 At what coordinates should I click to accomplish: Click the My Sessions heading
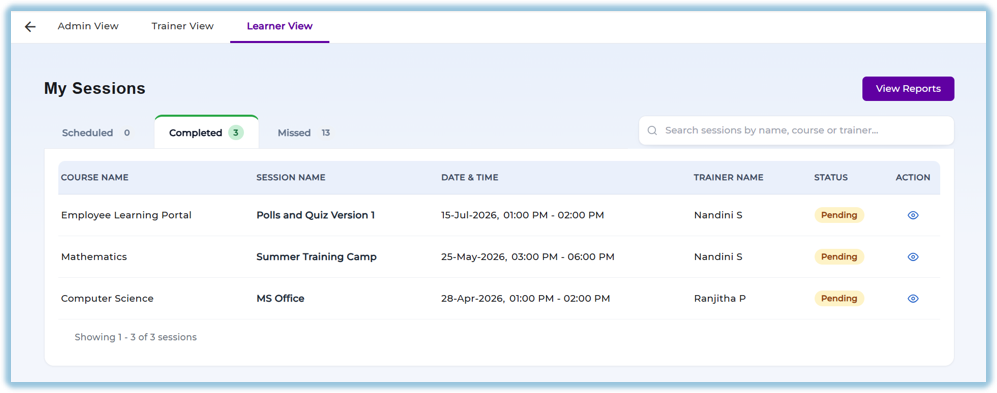pyautogui.click(x=95, y=88)
